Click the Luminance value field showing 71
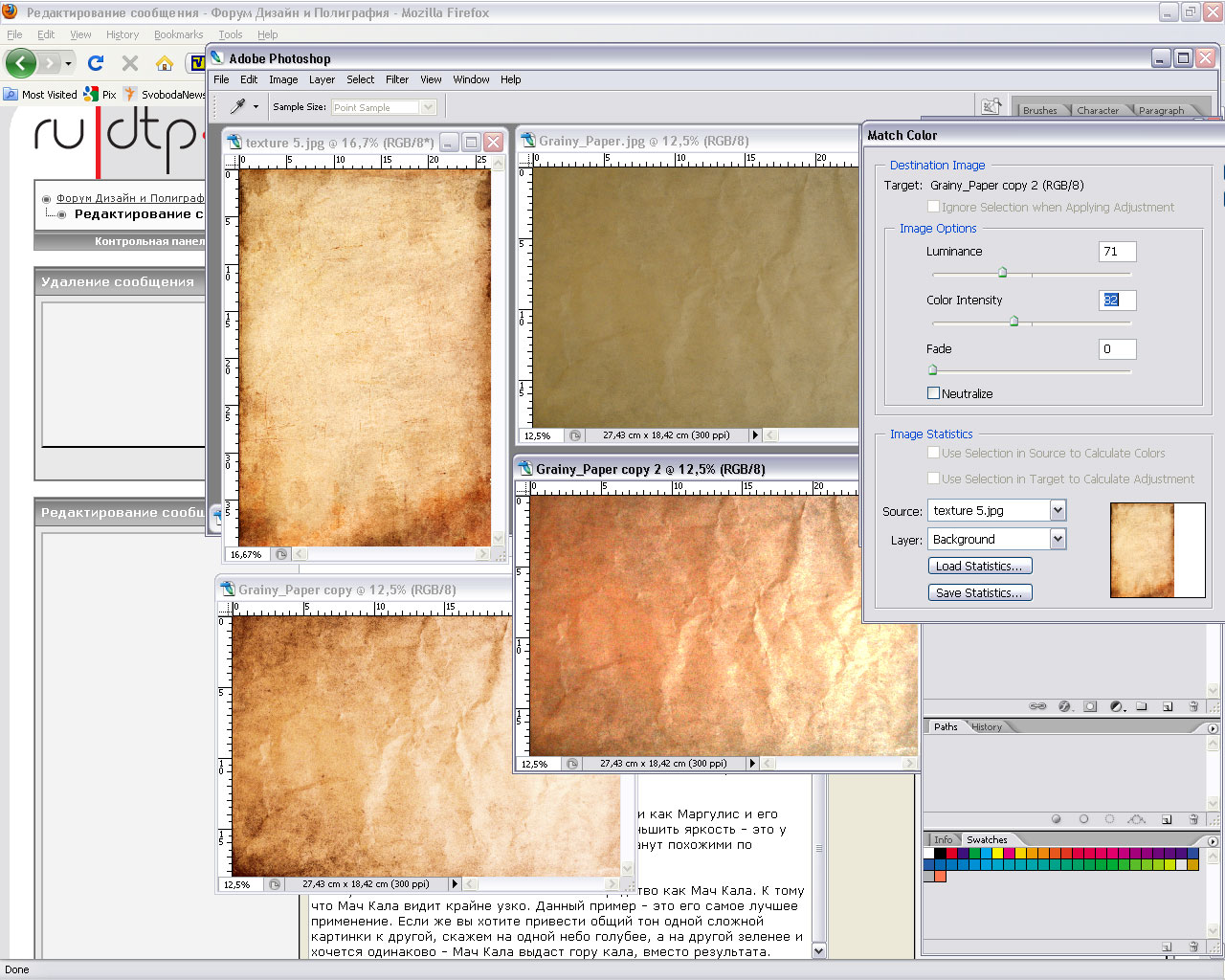 tap(1117, 252)
